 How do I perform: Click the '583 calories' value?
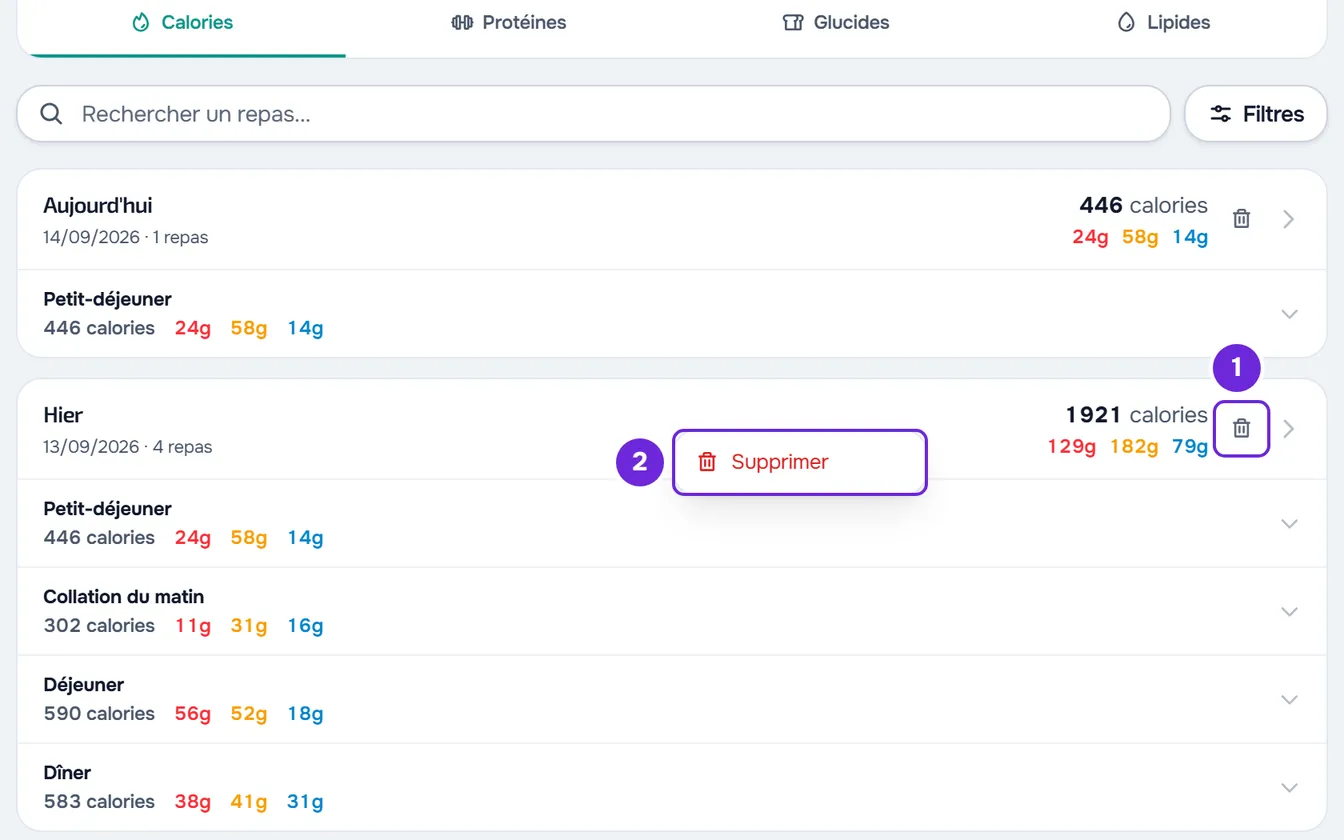(x=99, y=802)
